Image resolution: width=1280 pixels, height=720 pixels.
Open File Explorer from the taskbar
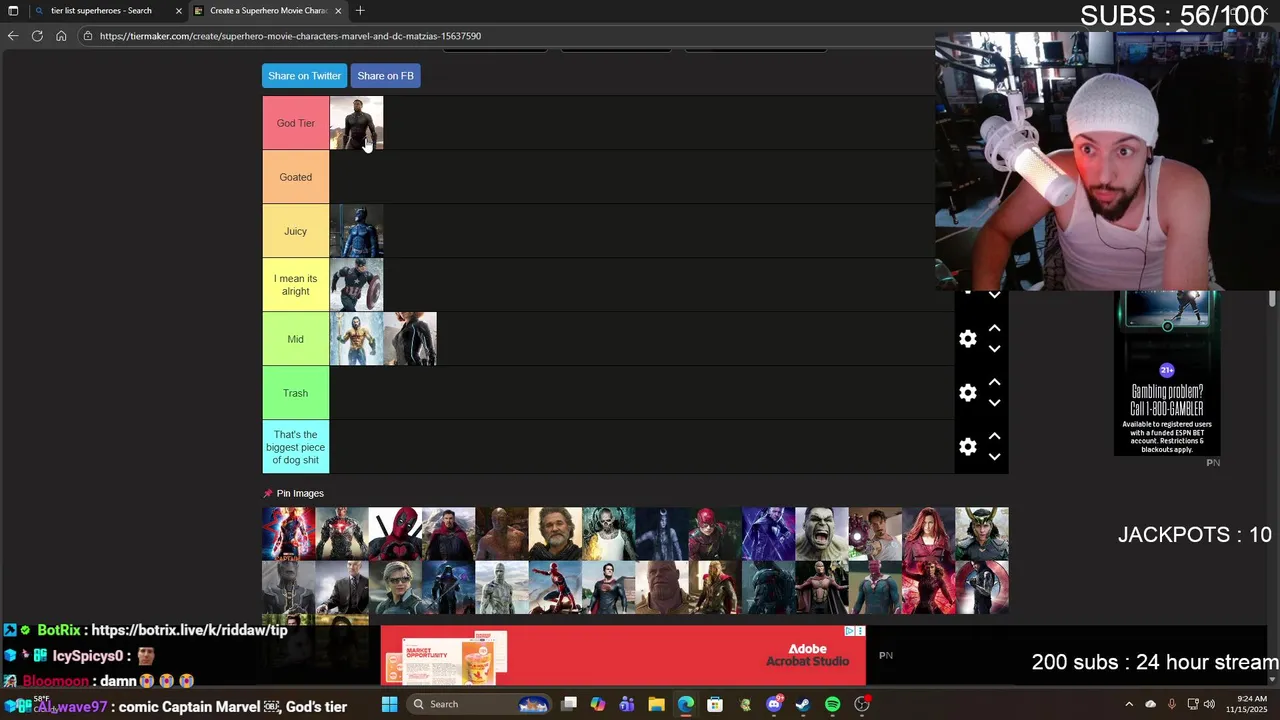656,704
